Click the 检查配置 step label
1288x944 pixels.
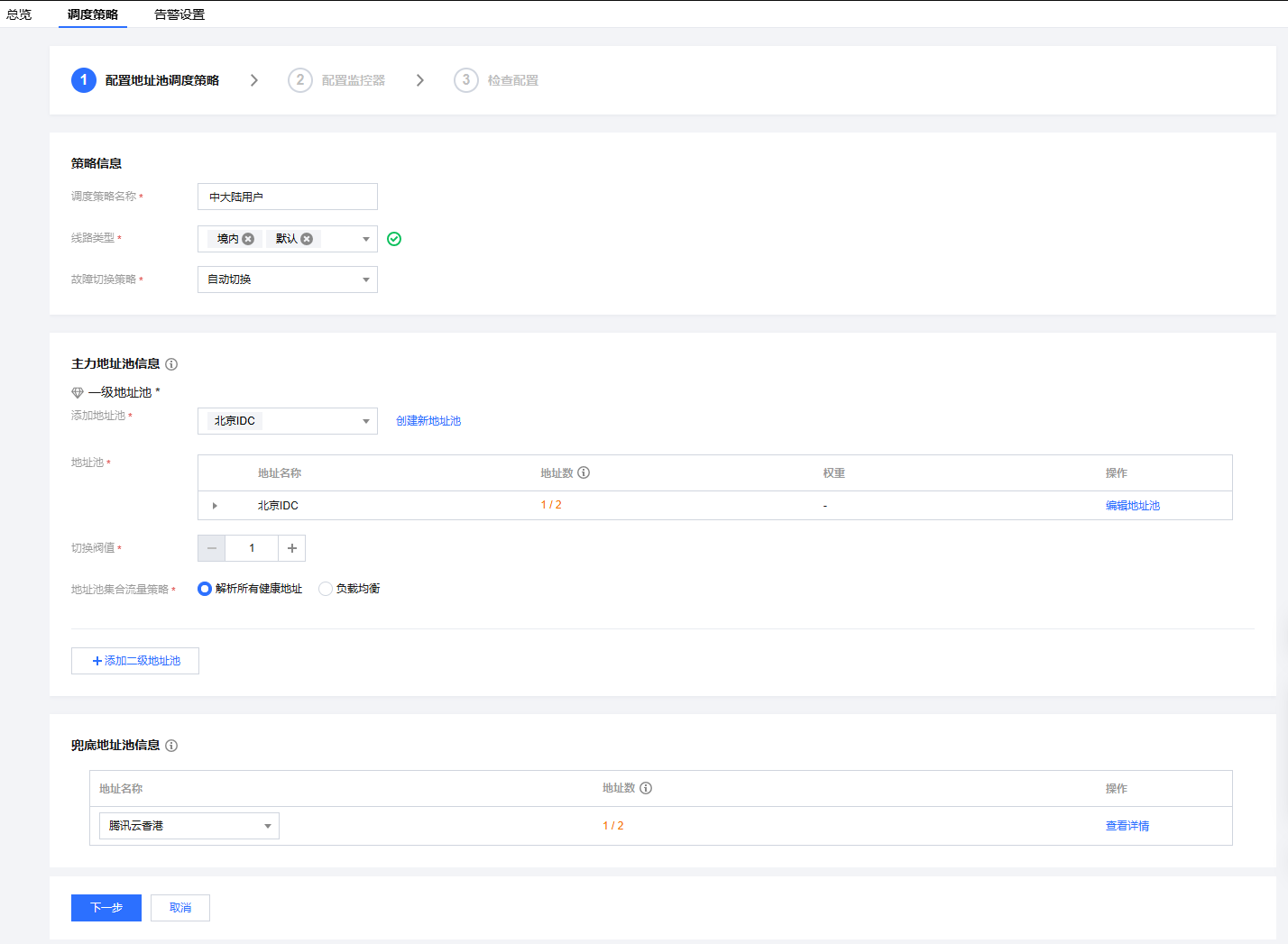(x=513, y=80)
